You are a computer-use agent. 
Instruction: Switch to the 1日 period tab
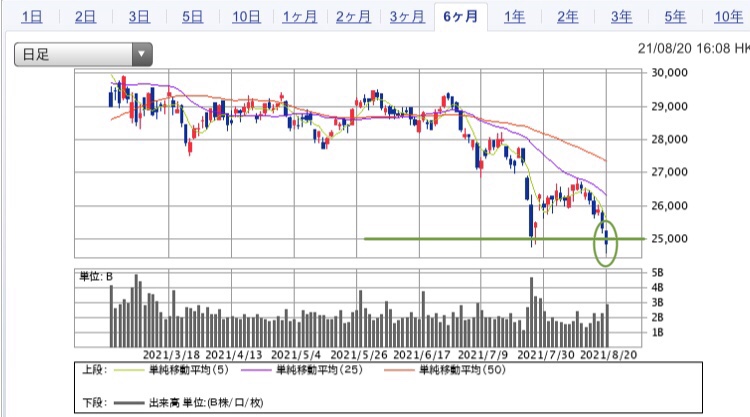[x=32, y=16]
